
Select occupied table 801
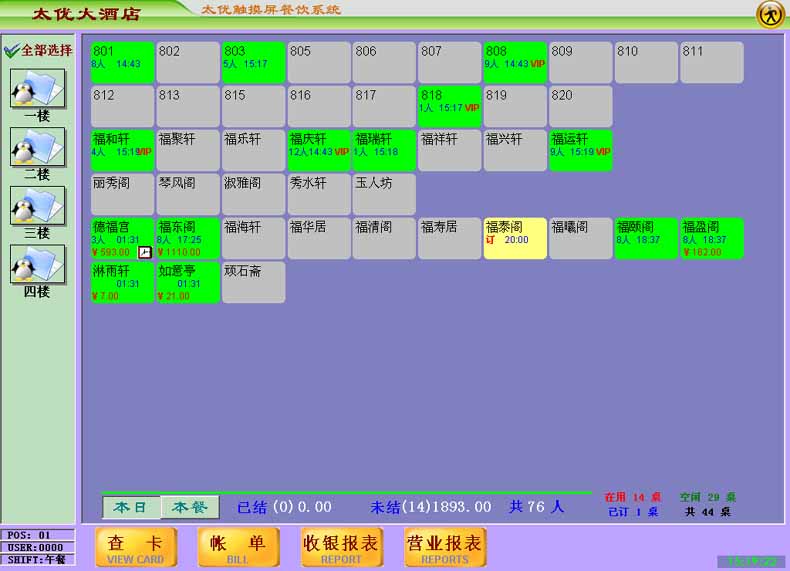pyautogui.click(x=123, y=62)
